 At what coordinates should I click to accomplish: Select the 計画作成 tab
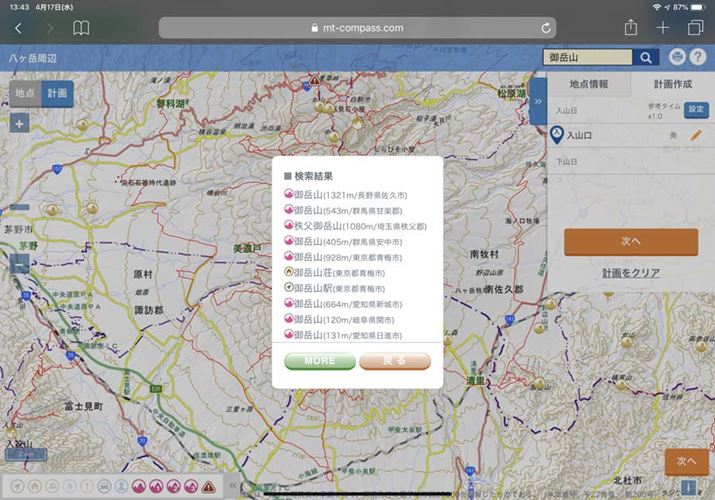673,84
